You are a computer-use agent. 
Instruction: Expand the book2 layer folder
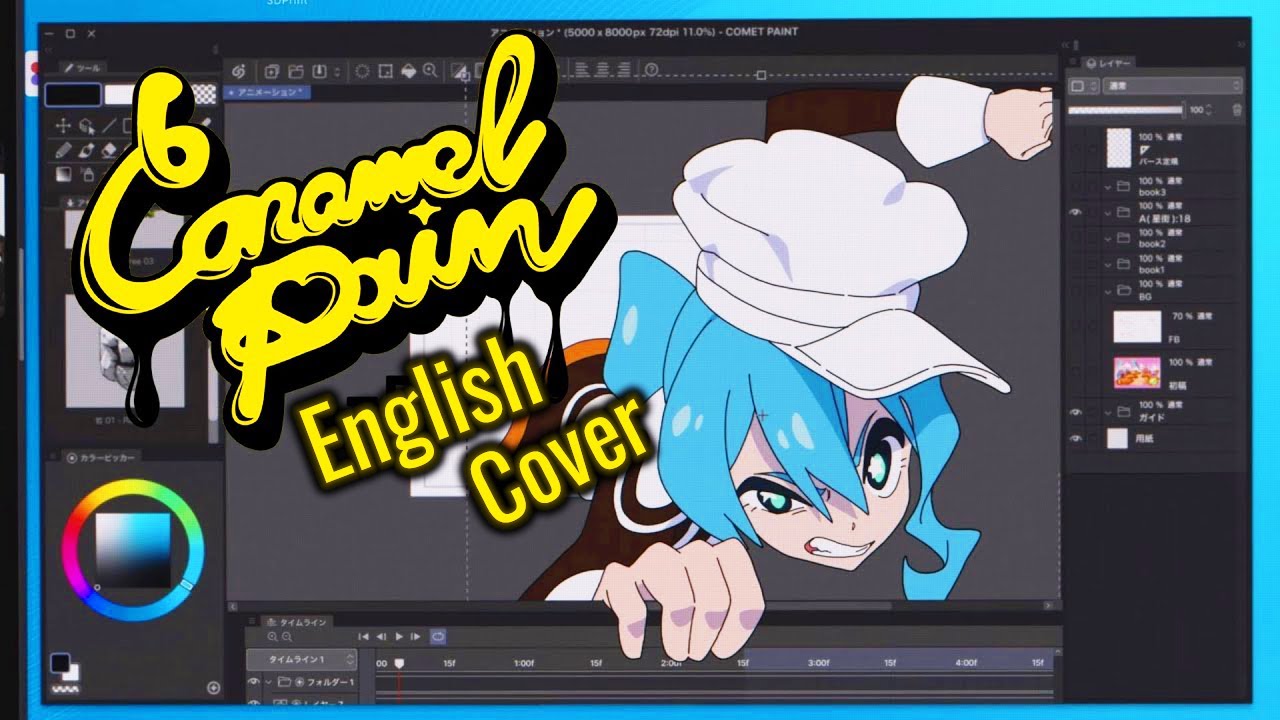1108,239
